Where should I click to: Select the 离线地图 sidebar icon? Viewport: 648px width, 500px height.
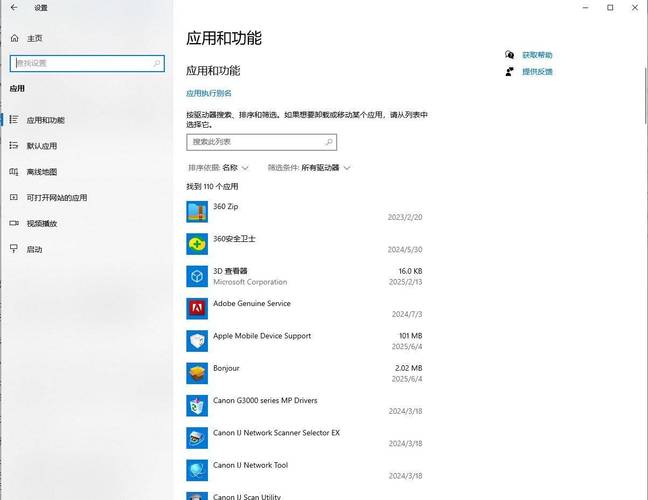(x=14, y=171)
